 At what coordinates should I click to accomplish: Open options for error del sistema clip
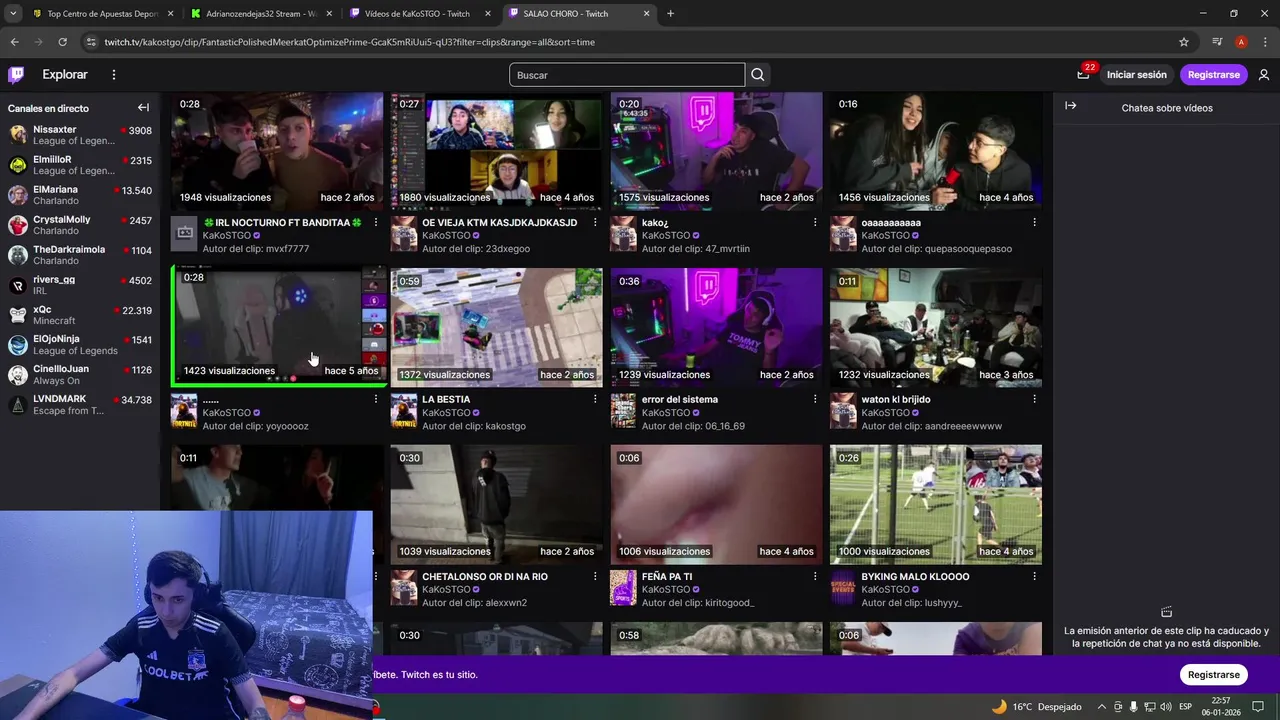(x=815, y=399)
